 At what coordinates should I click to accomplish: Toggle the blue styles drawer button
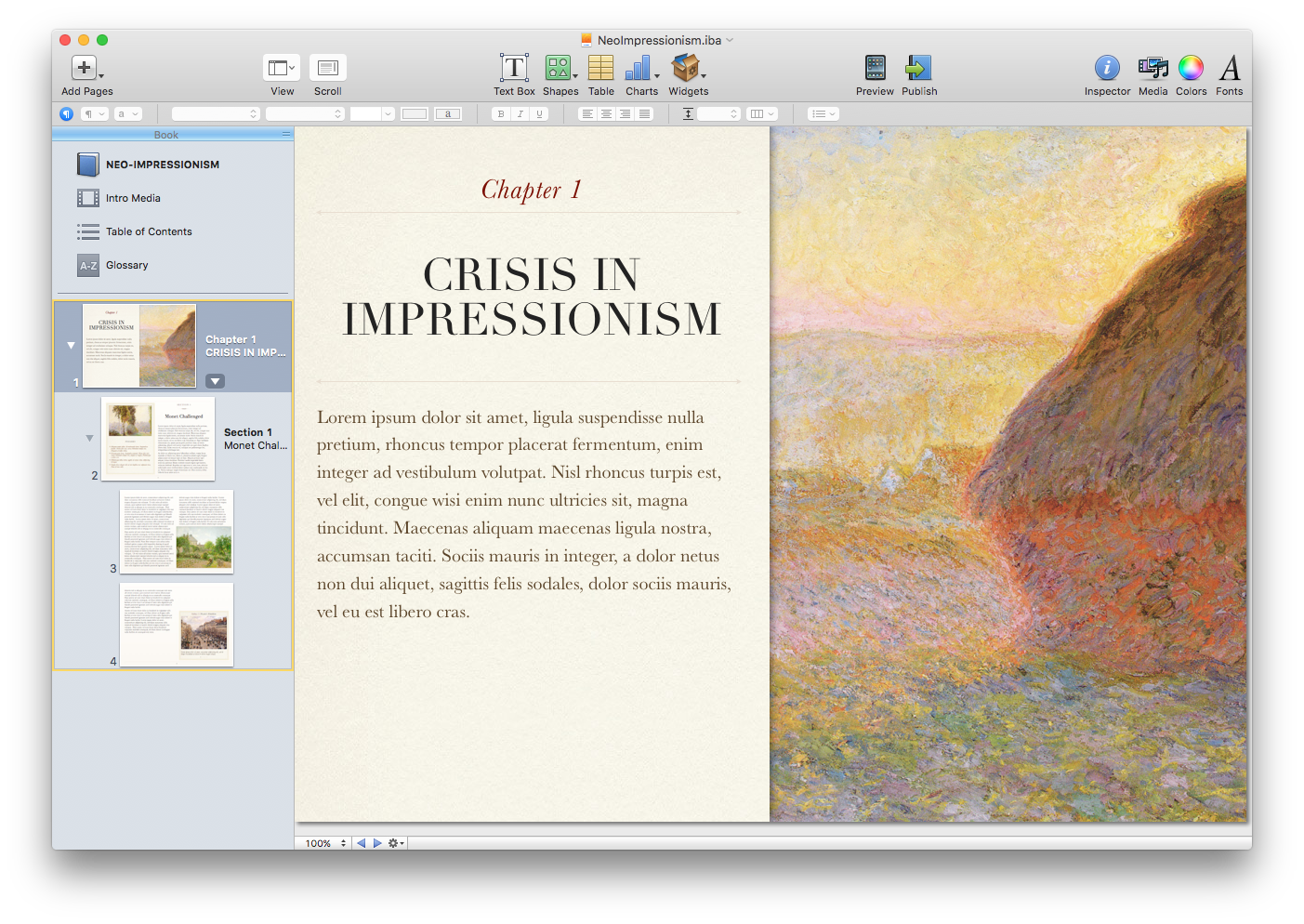[66, 114]
